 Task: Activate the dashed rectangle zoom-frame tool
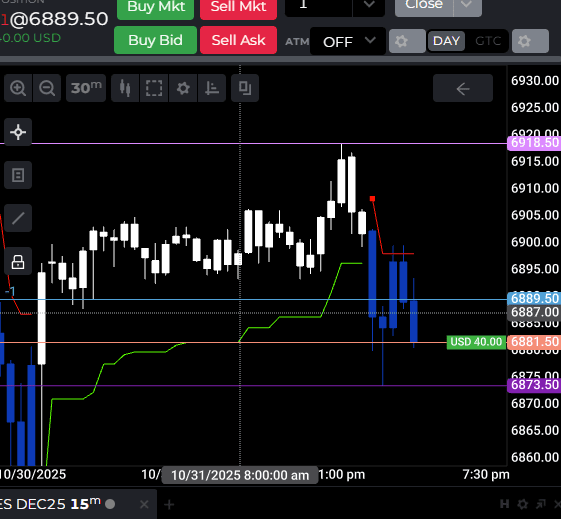pyautogui.click(x=154, y=88)
